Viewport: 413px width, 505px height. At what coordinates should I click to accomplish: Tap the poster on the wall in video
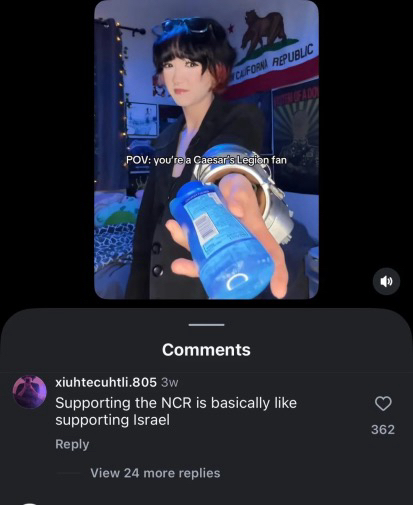tap(296, 133)
